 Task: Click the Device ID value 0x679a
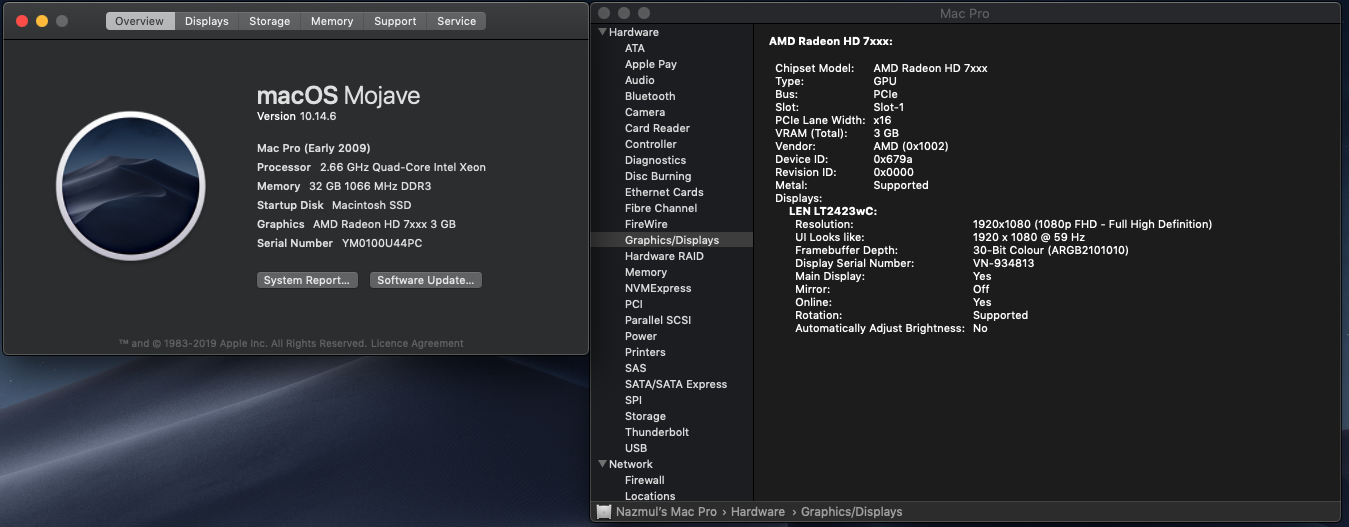click(893, 159)
